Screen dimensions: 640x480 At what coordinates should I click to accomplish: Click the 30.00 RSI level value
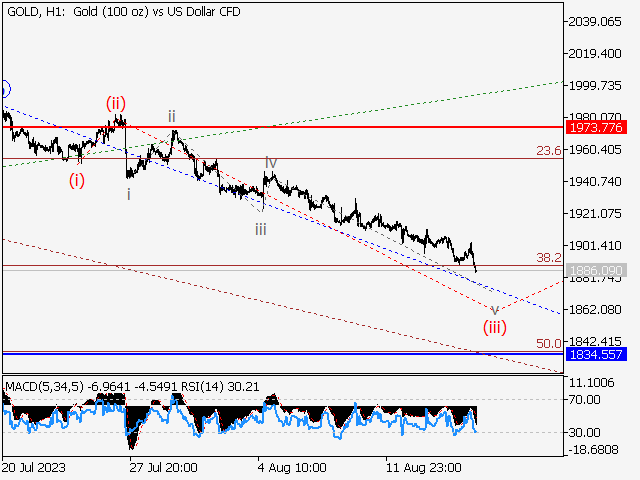pyautogui.click(x=584, y=432)
